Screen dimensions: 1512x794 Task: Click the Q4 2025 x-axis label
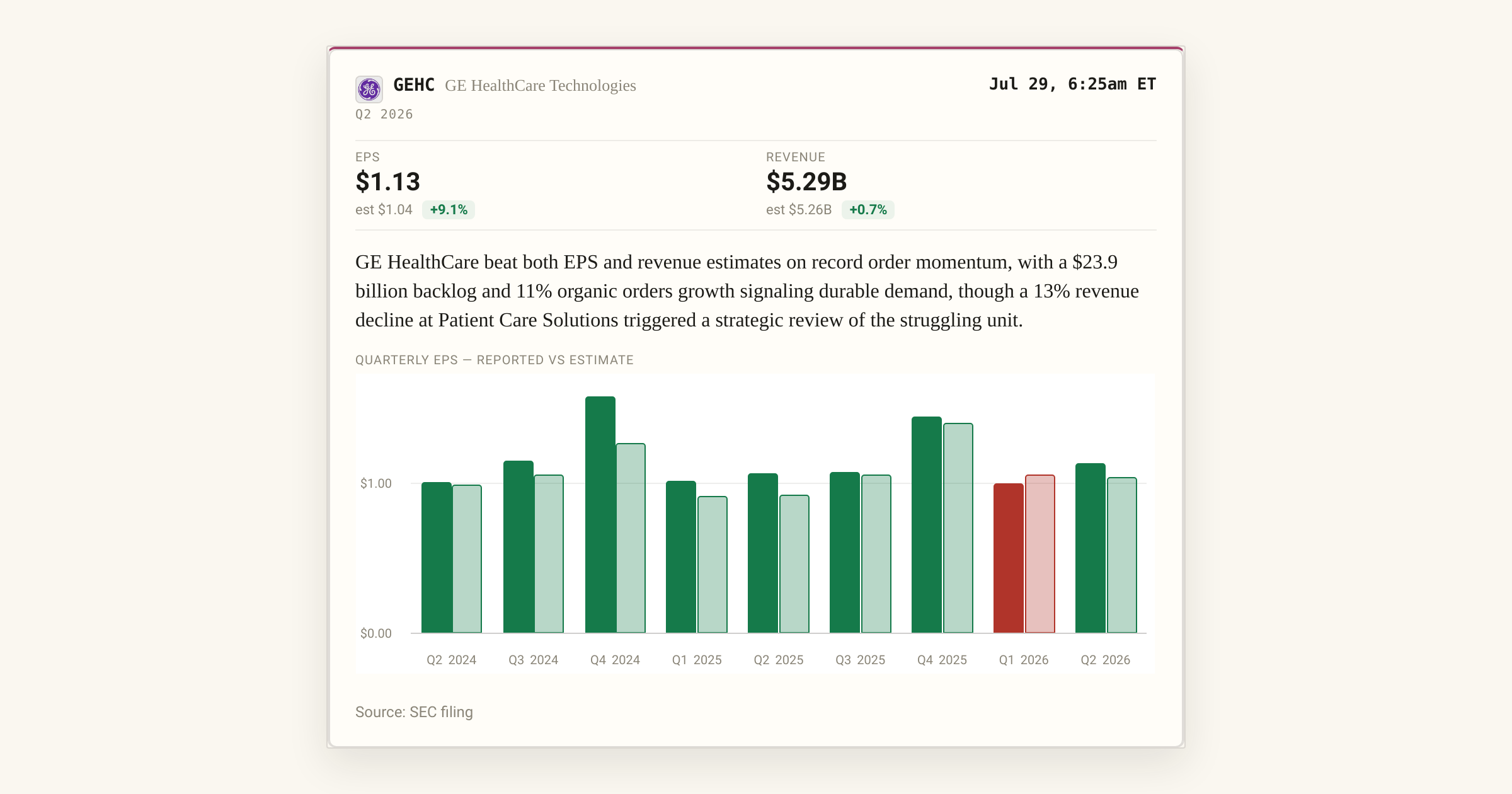[942, 660]
